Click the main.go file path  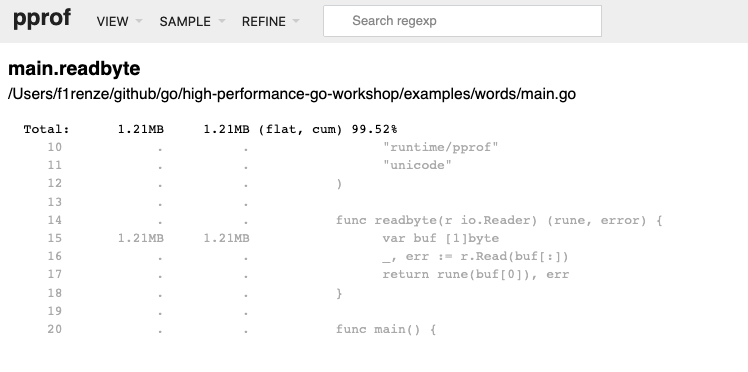[292, 94]
